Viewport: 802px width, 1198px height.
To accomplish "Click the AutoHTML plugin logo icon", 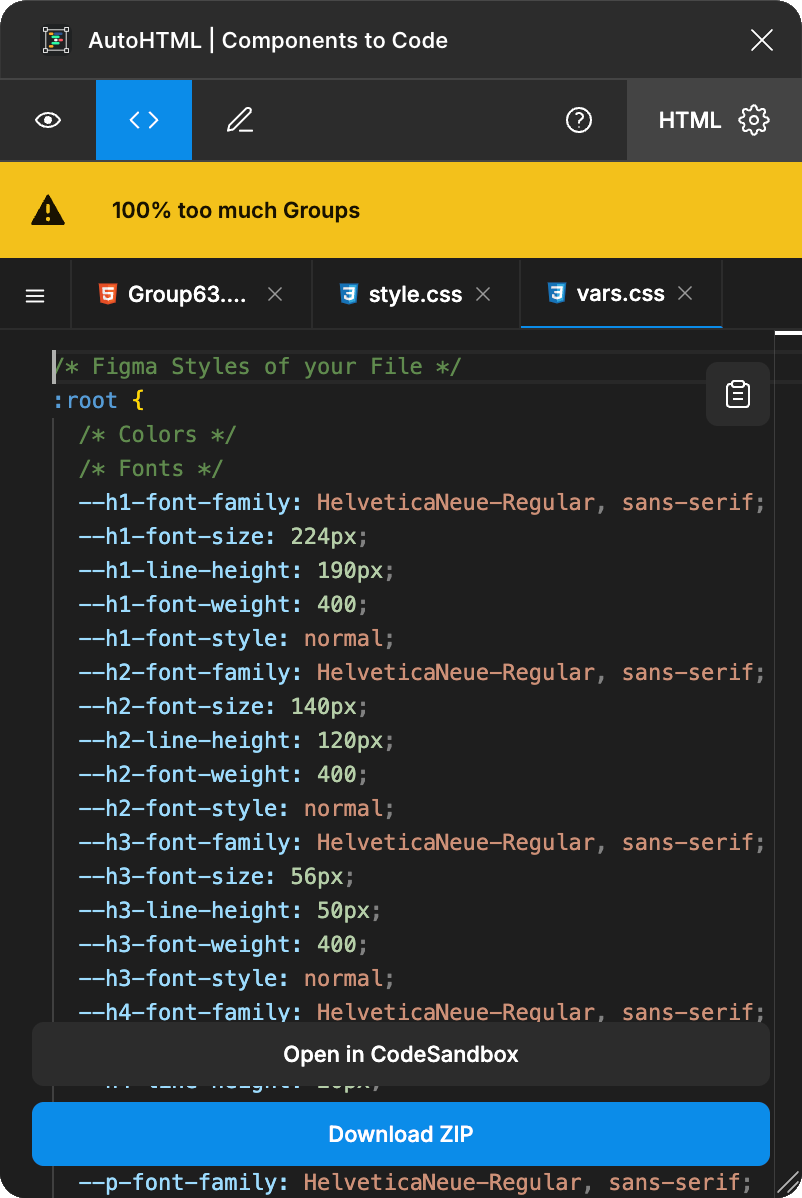I will (56, 40).
